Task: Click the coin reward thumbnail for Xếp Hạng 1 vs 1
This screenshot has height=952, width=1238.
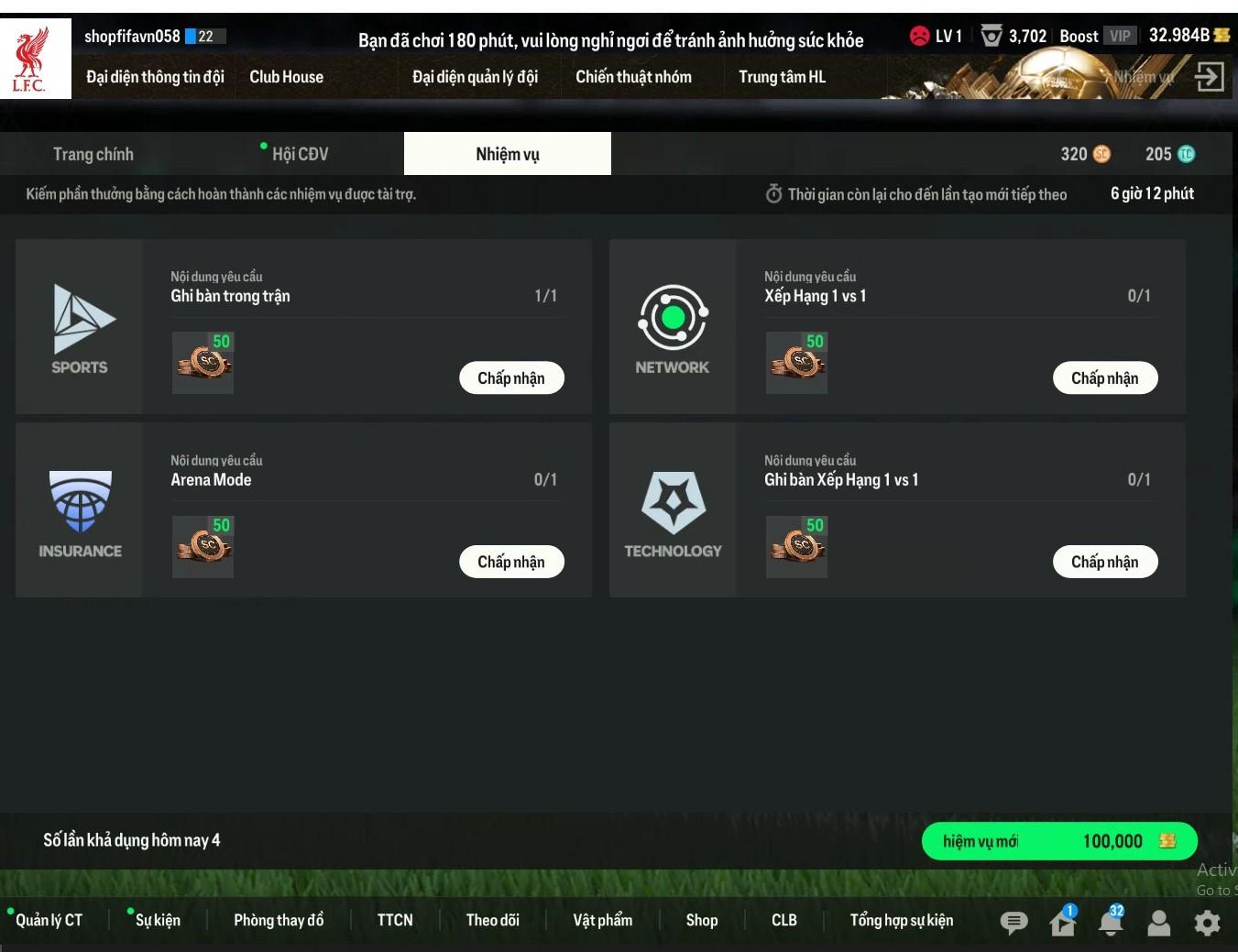Action: coord(796,363)
